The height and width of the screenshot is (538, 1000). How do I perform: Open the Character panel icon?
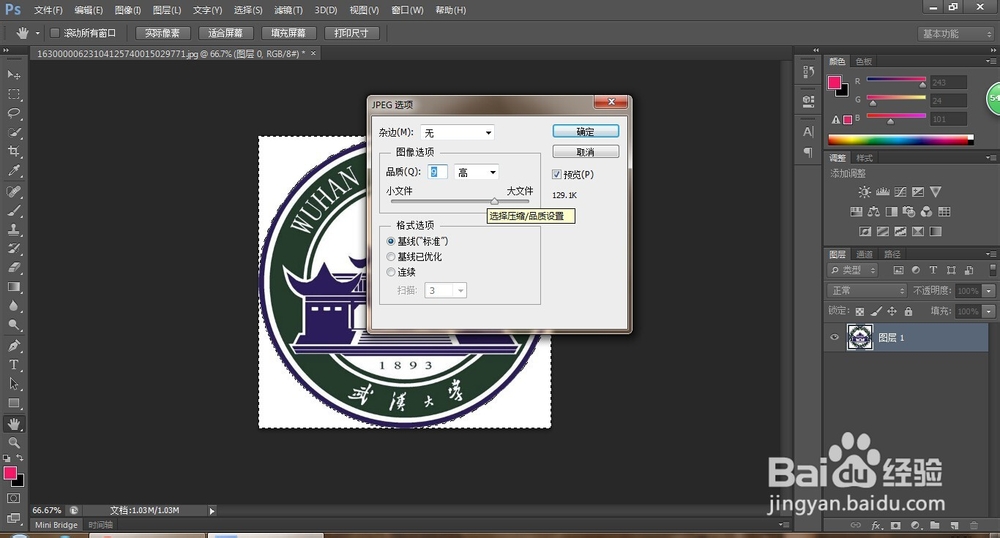pyautogui.click(x=809, y=132)
